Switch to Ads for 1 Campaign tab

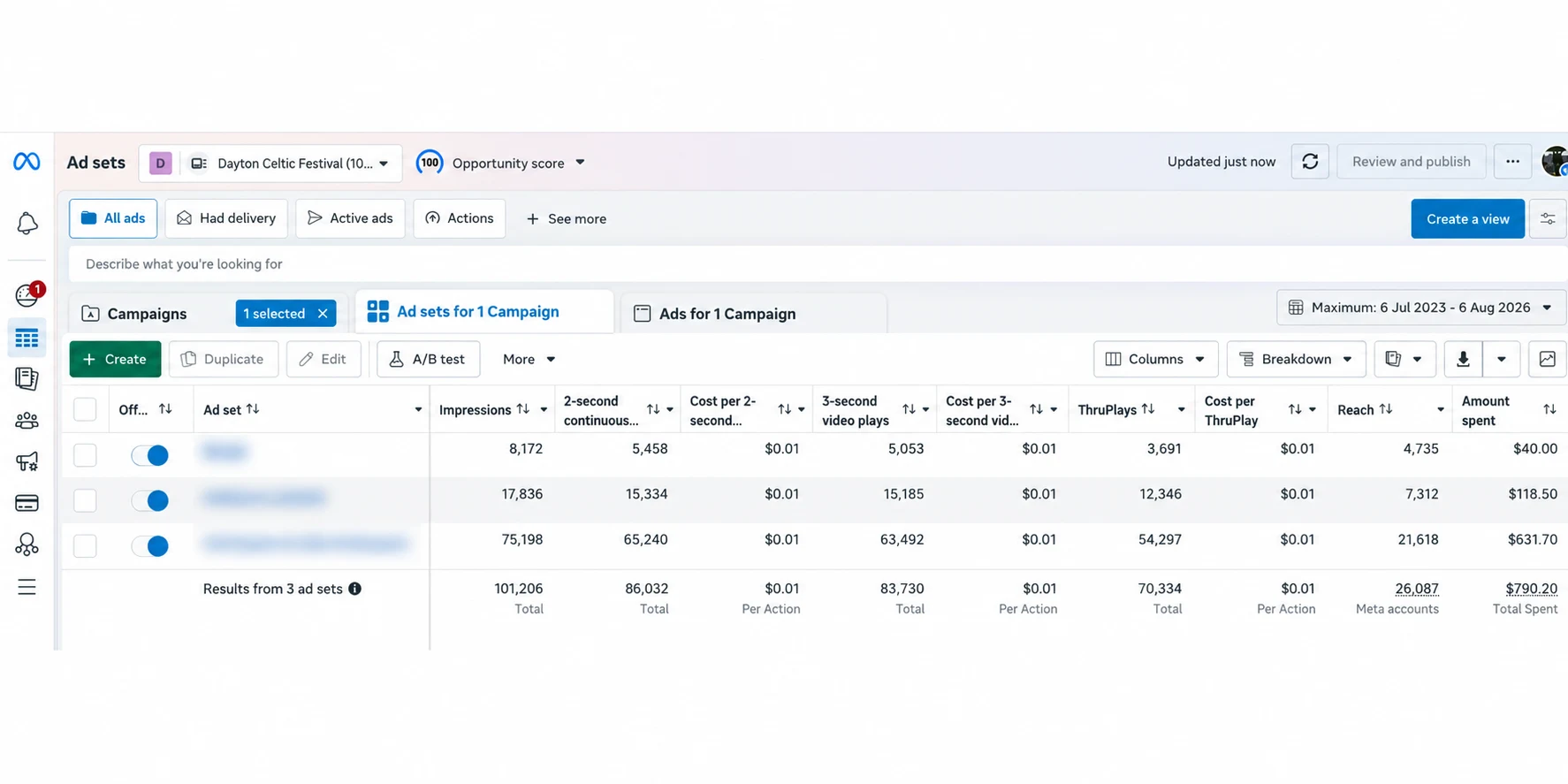(753, 314)
